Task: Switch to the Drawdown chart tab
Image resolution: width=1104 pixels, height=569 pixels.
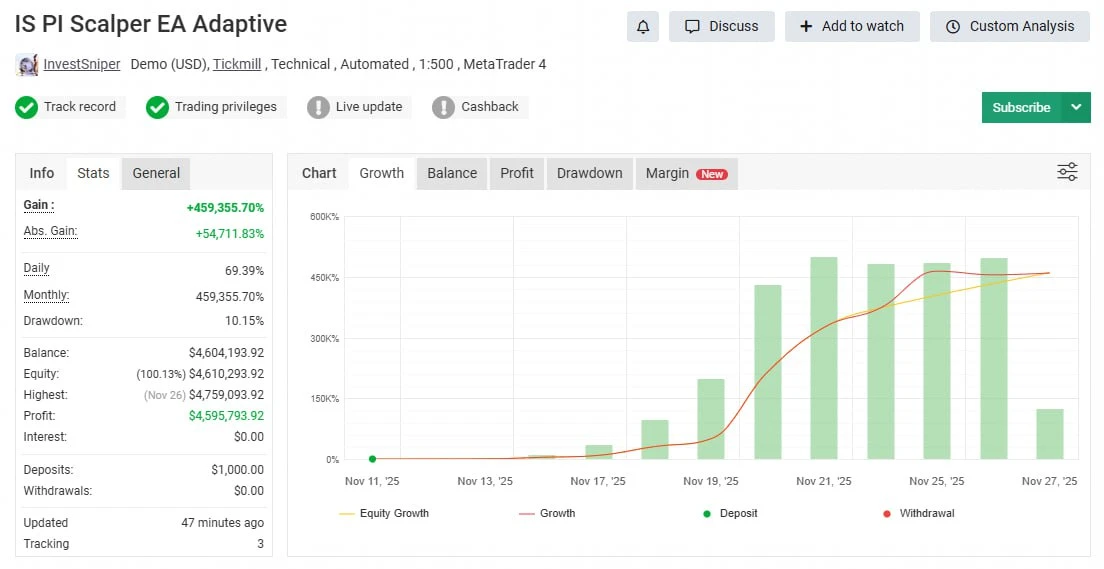Action: click(x=589, y=173)
